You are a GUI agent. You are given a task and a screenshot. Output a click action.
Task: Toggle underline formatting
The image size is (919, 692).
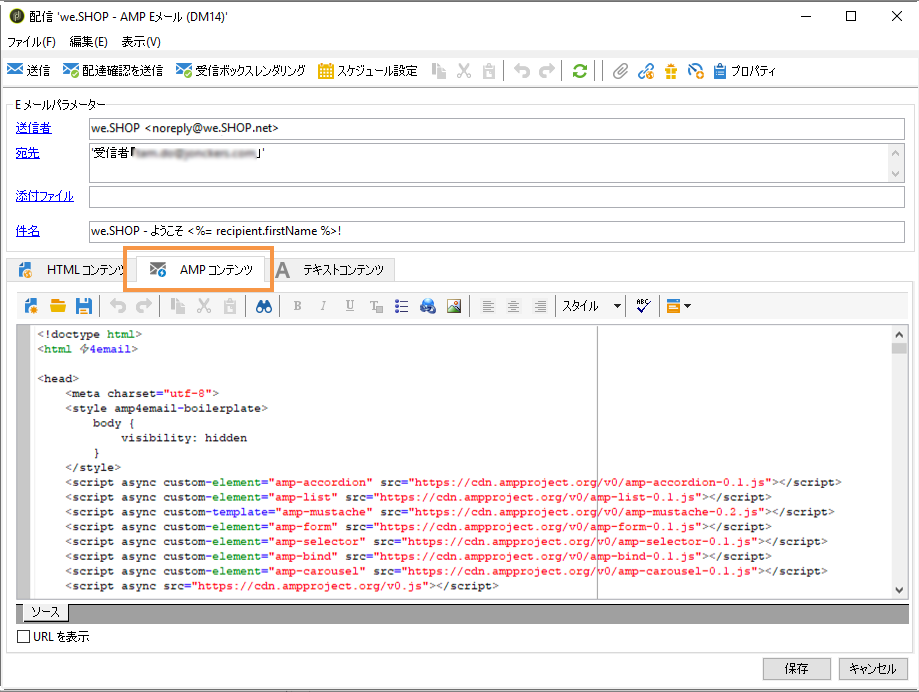tap(350, 305)
